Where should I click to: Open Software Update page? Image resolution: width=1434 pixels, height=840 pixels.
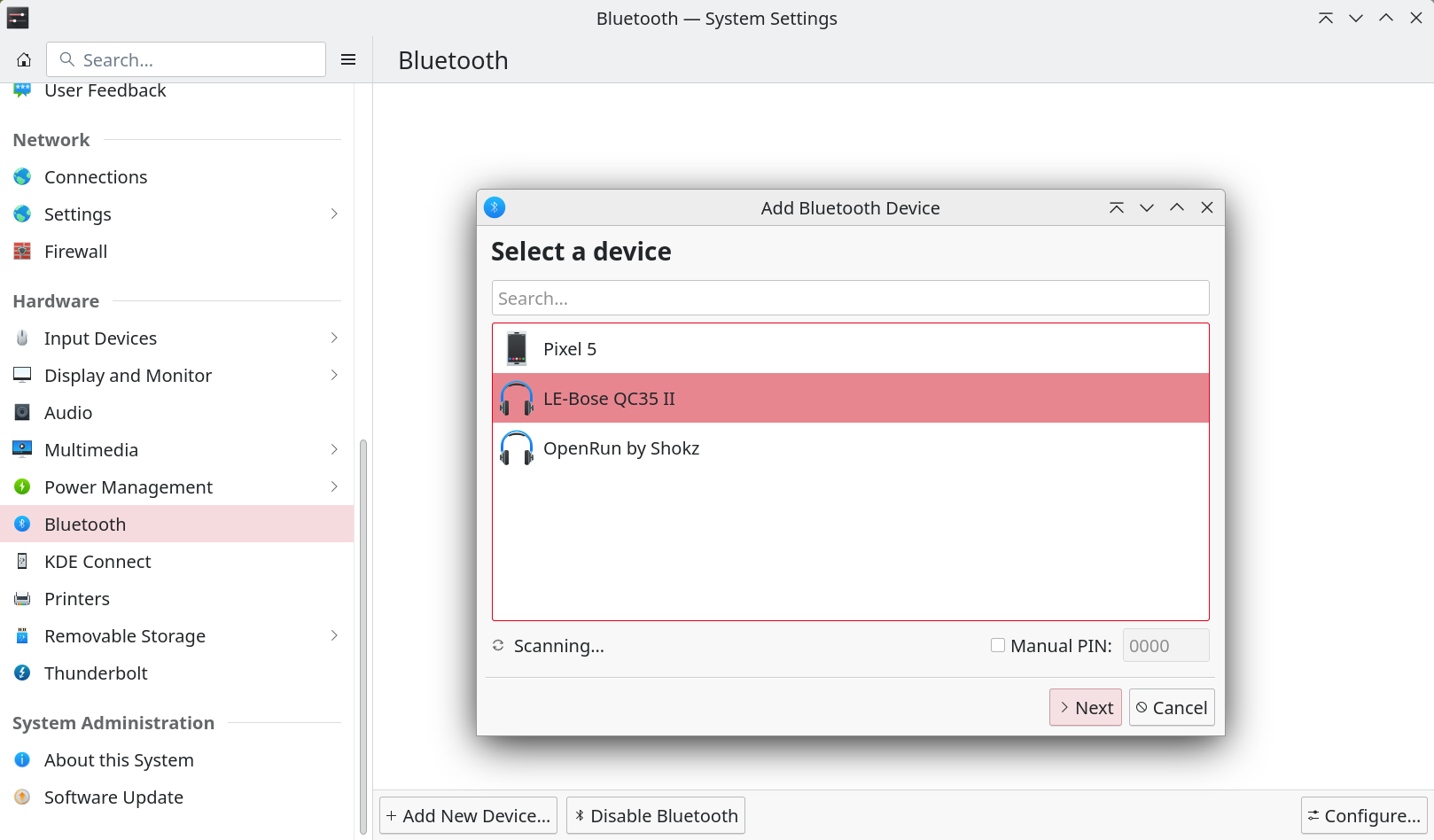(177, 797)
